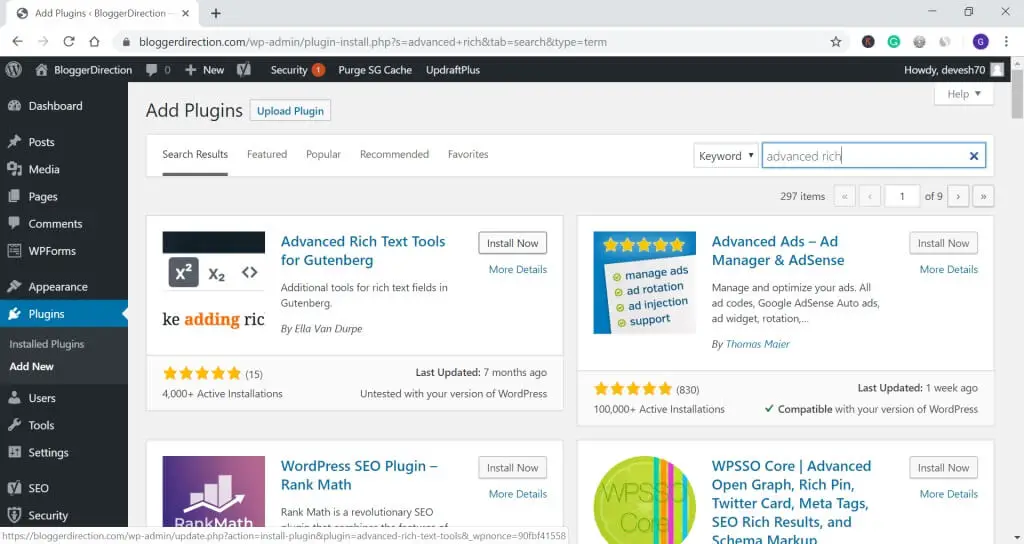Screen dimensions: 1024x544
Task: Go to next results page arrow
Action: [x=958, y=196]
